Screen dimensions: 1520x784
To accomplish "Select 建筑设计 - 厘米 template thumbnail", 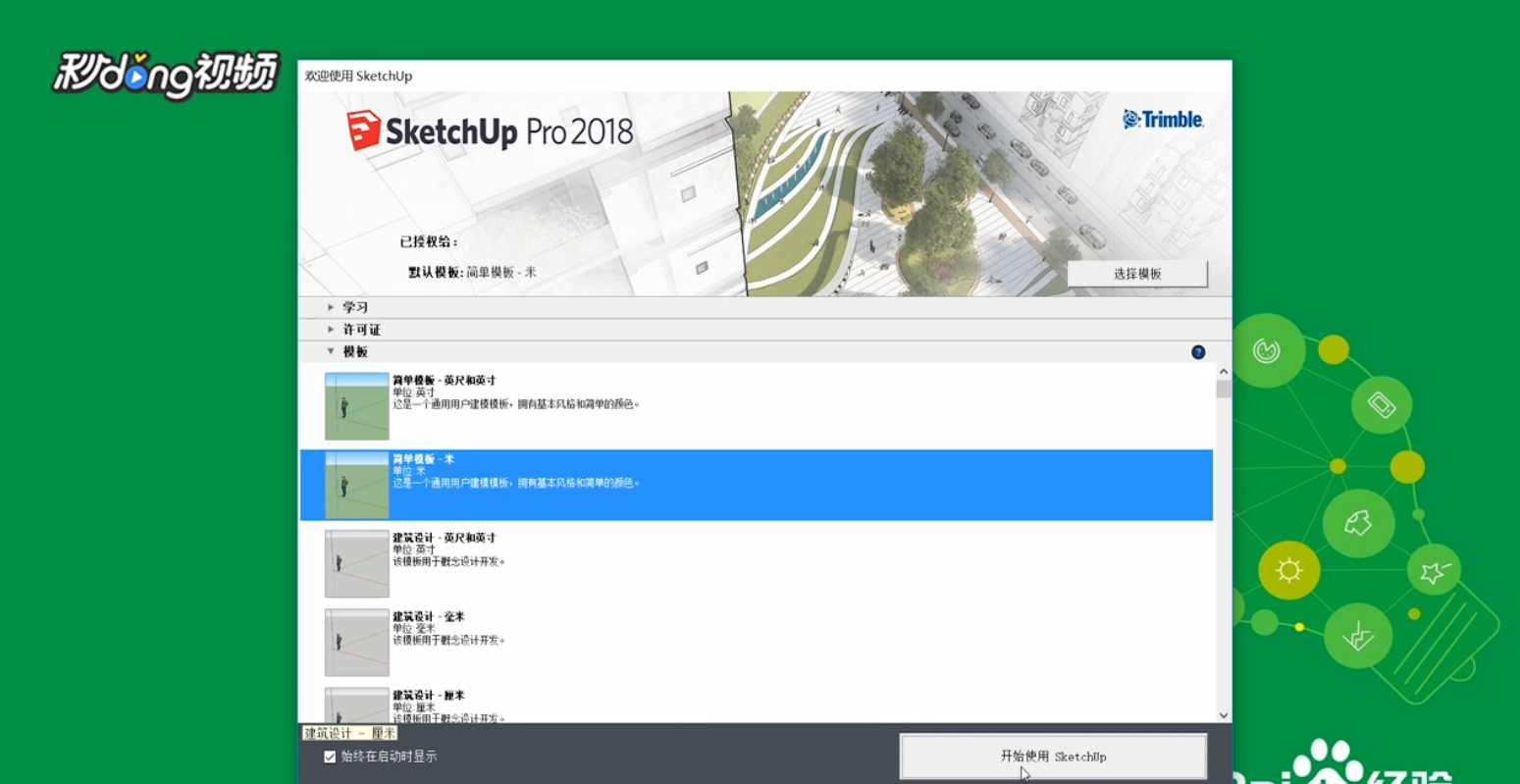I will 357,705.
